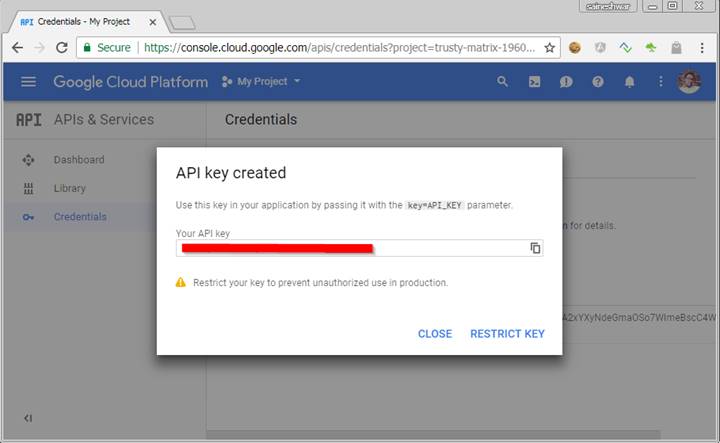This screenshot has width=720, height=443.
Task: Click the gray bag extension icon
Action: coord(676,47)
